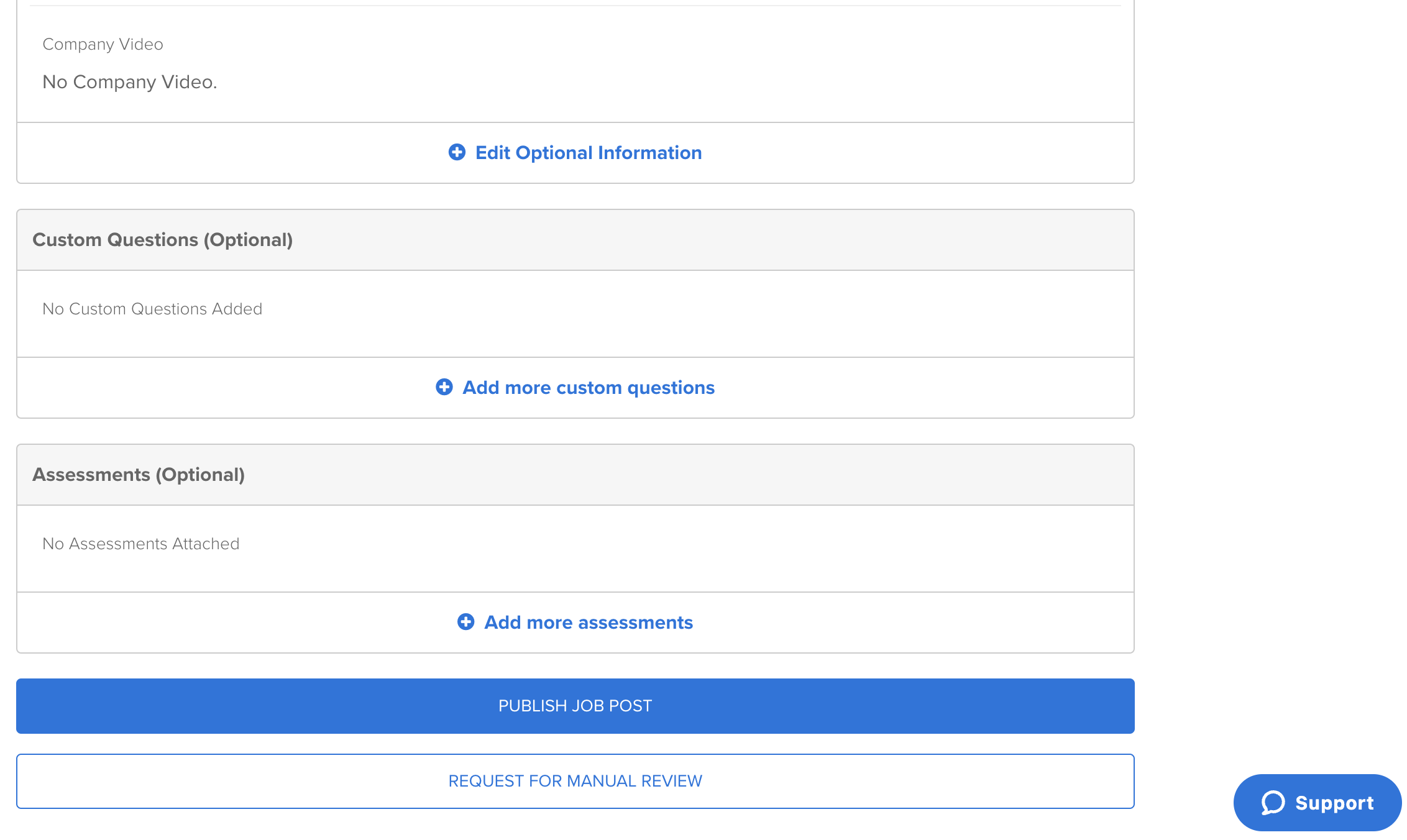Click Add more assessments
The width and height of the screenshot is (1407, 840).
click(588, 622)
